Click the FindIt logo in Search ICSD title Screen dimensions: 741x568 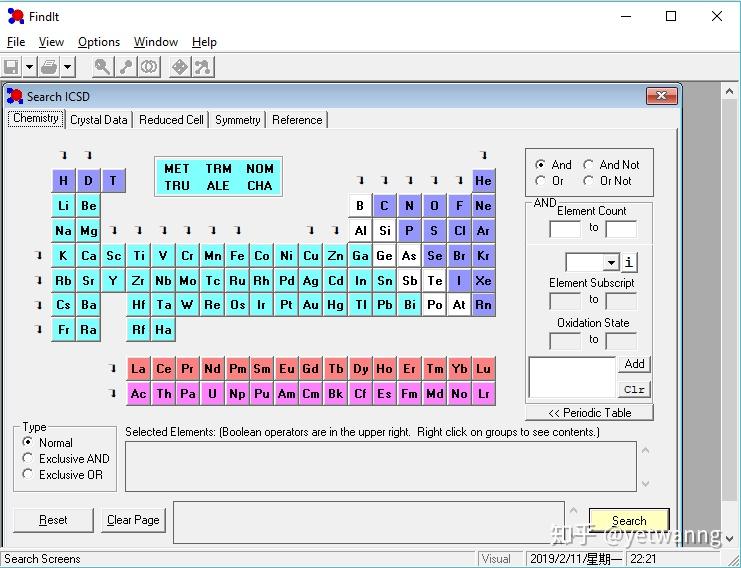(x=15, y=96)
